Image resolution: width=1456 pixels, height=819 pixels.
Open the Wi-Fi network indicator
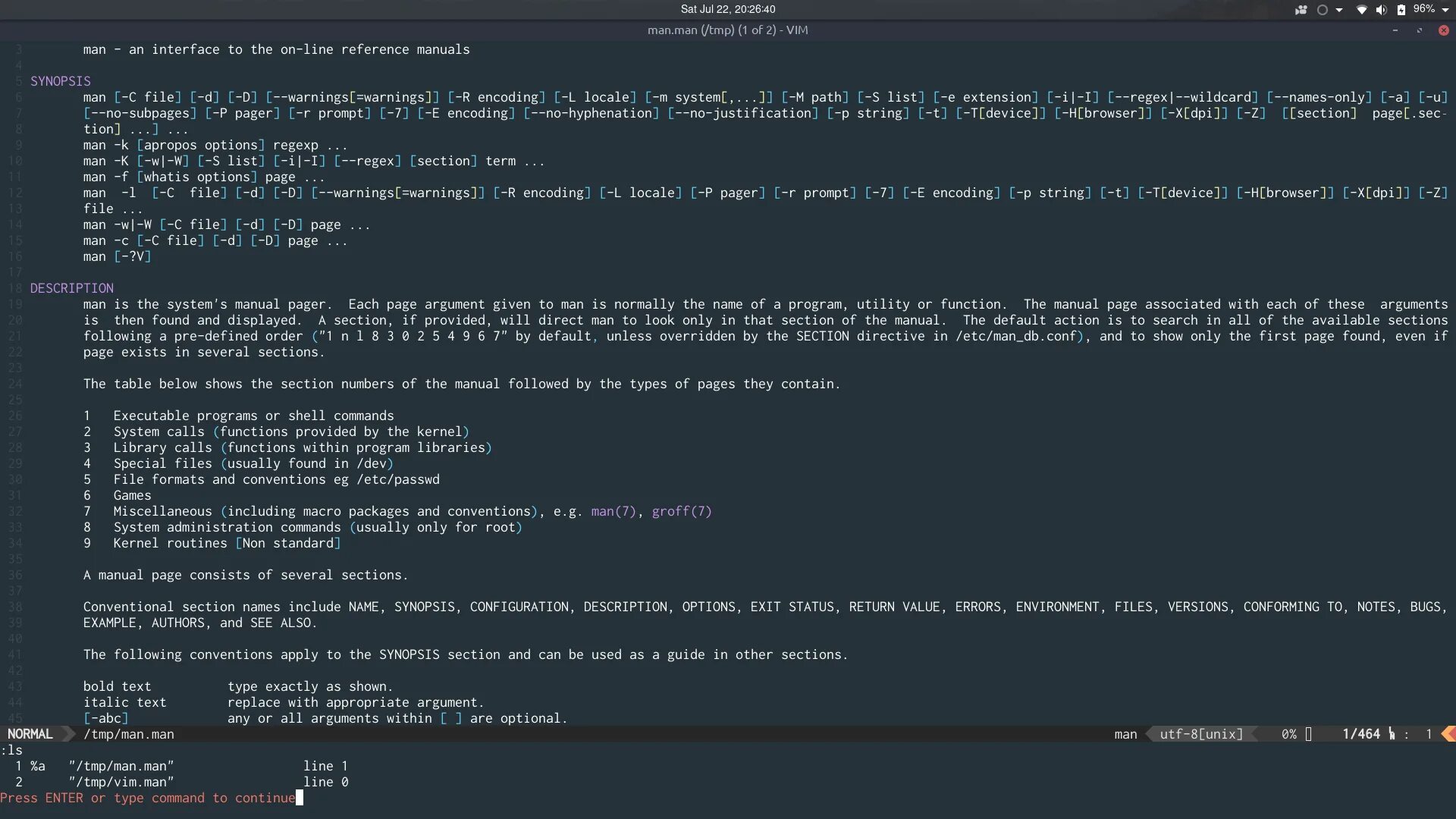(1362, 10)
